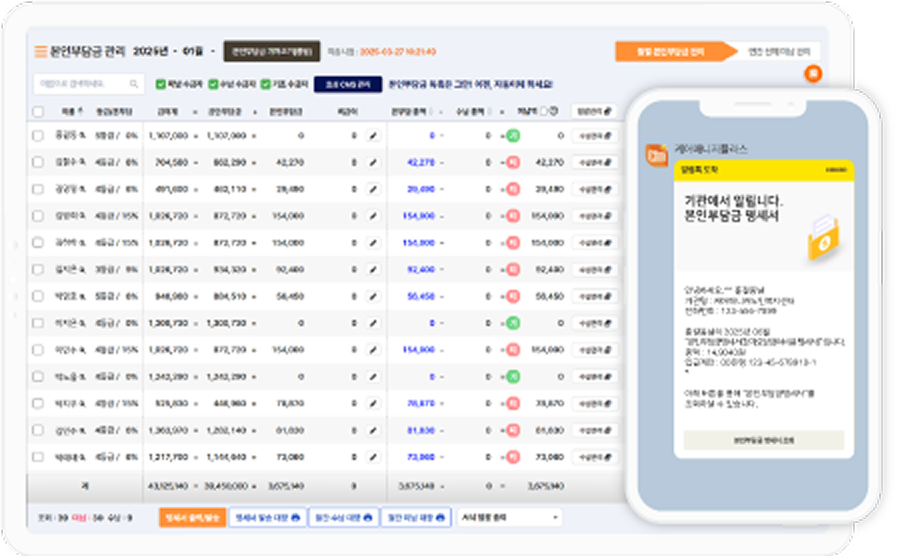Click the pencil edit icon in the last row

[x=373, y=457]
